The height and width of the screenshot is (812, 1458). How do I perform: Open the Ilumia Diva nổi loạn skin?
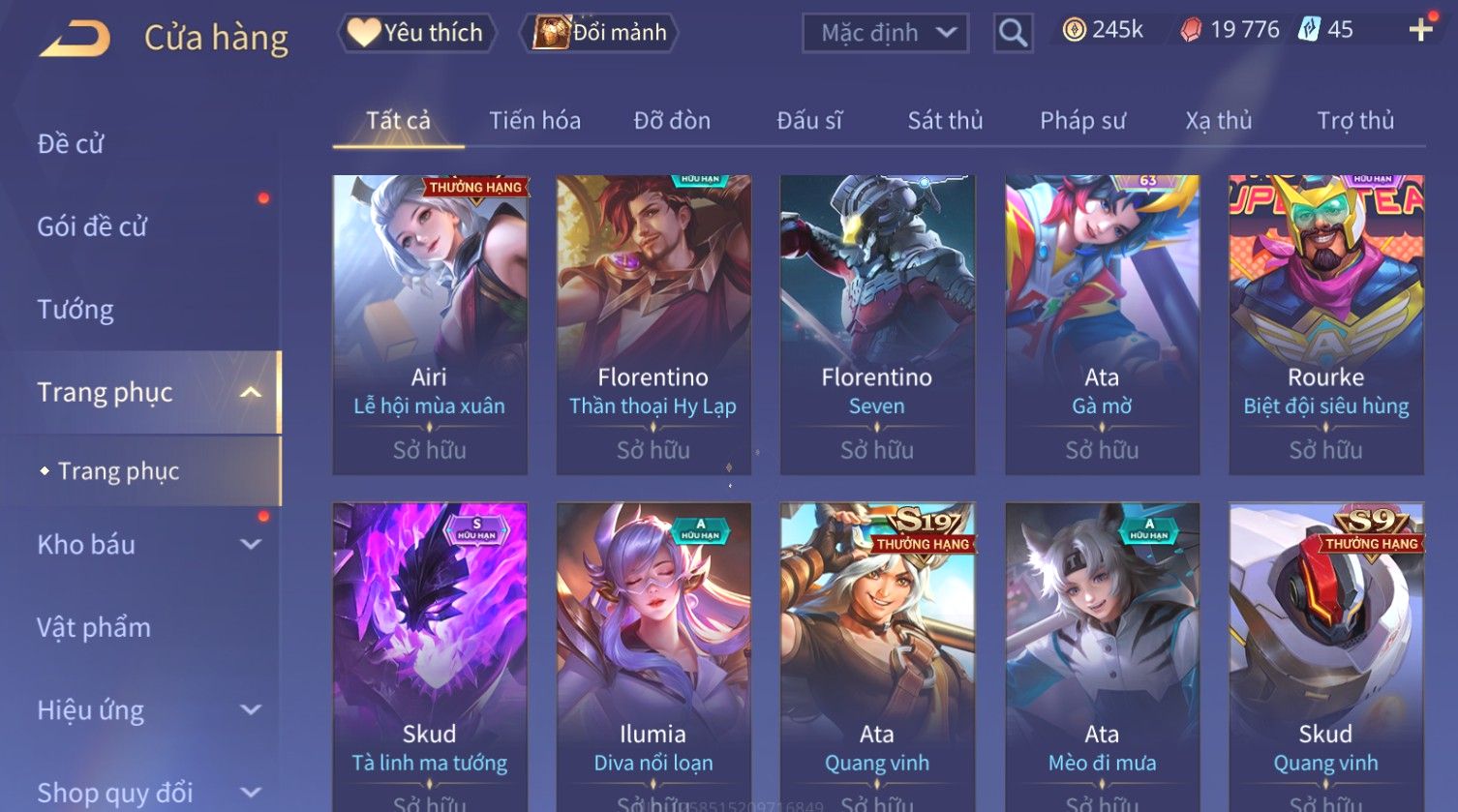pos(653,657)
